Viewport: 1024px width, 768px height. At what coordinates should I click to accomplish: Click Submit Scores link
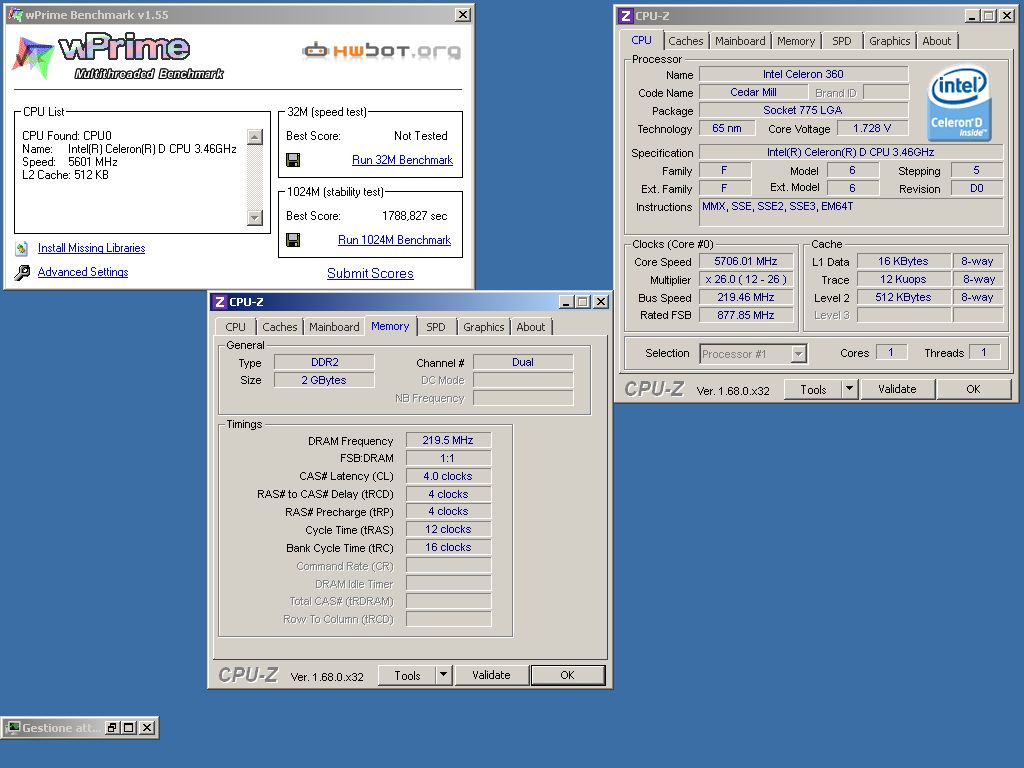pos(370,273)
